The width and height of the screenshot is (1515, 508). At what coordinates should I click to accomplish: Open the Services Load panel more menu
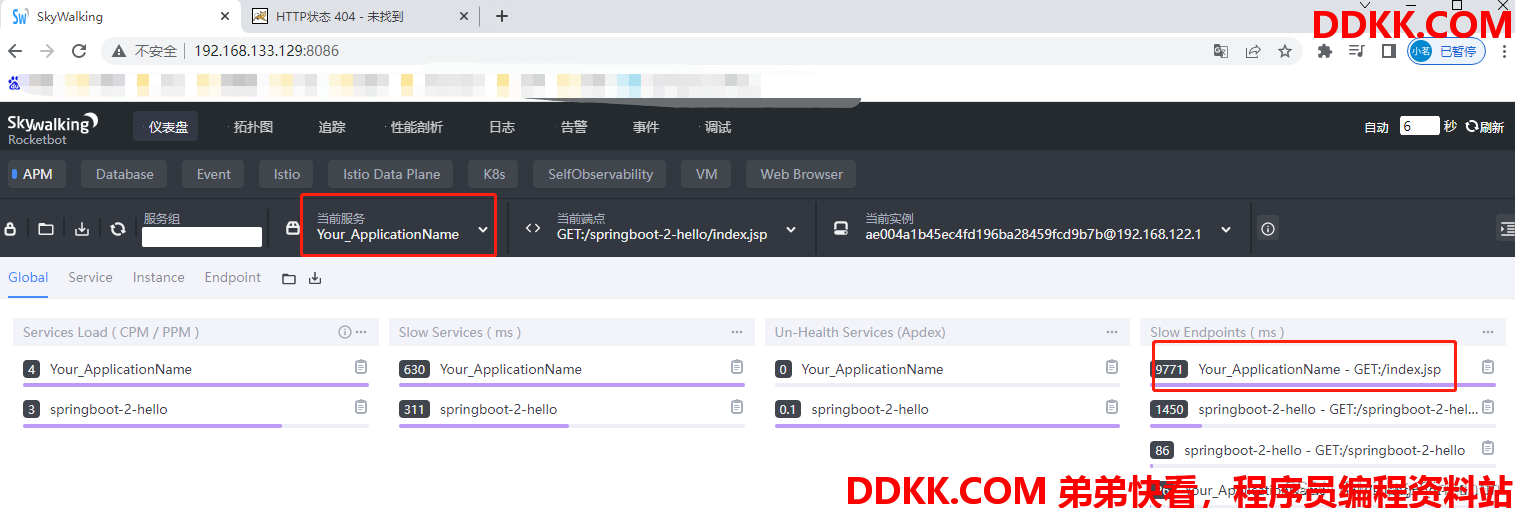[x=361, y=332]
